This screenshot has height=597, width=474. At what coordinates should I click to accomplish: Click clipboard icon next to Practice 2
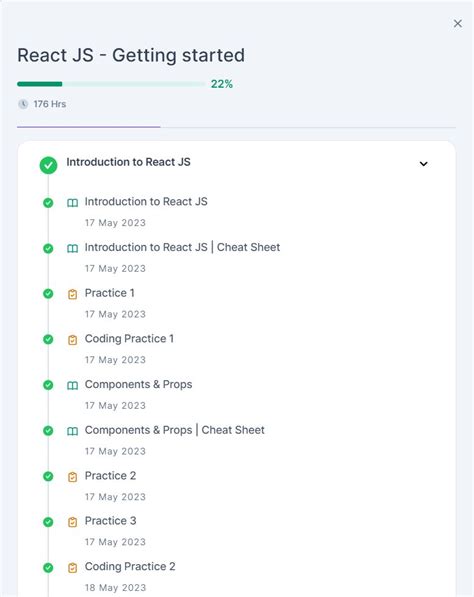click(72, 477)
